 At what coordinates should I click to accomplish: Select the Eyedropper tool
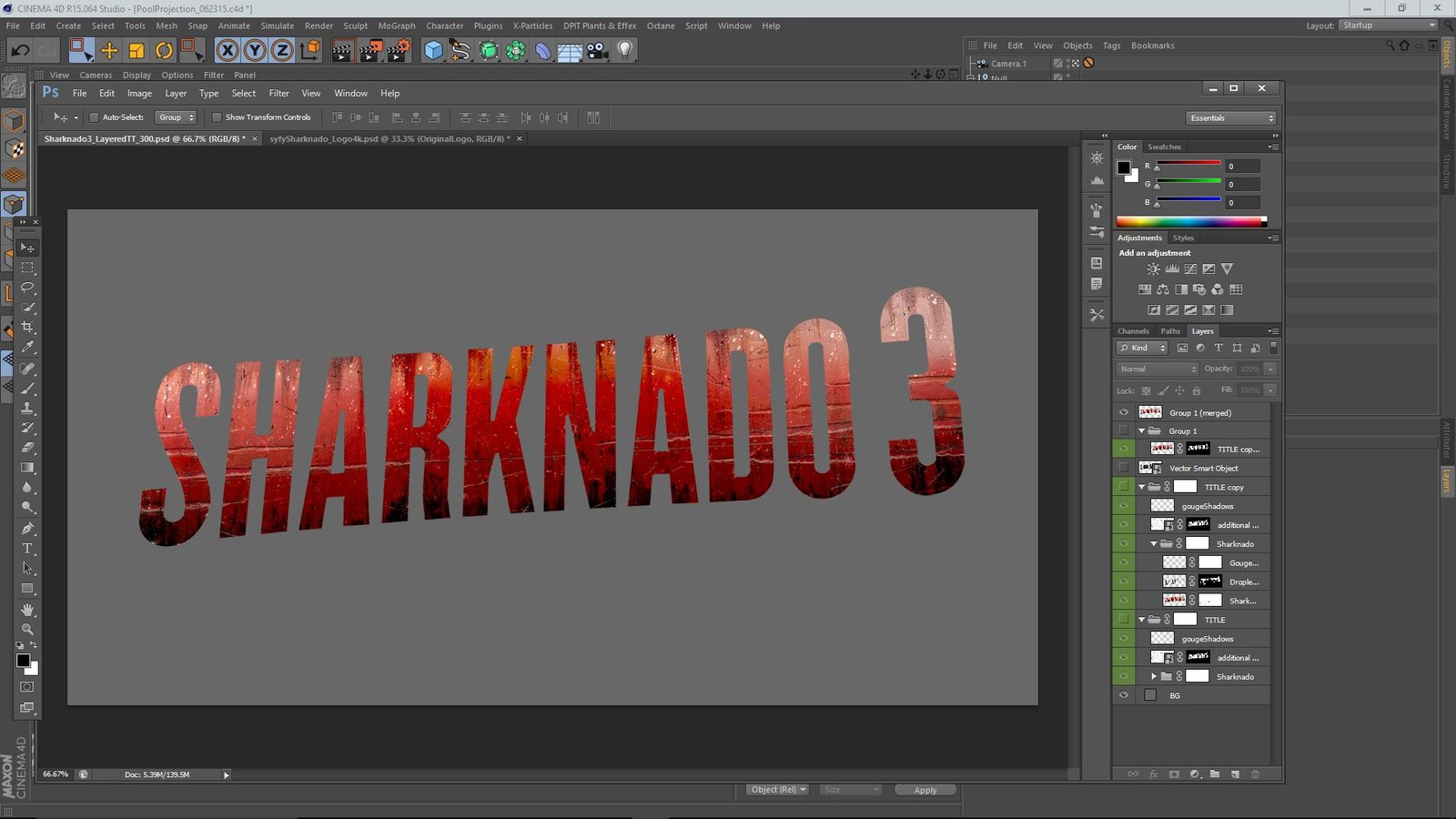(x=27, y=347)
